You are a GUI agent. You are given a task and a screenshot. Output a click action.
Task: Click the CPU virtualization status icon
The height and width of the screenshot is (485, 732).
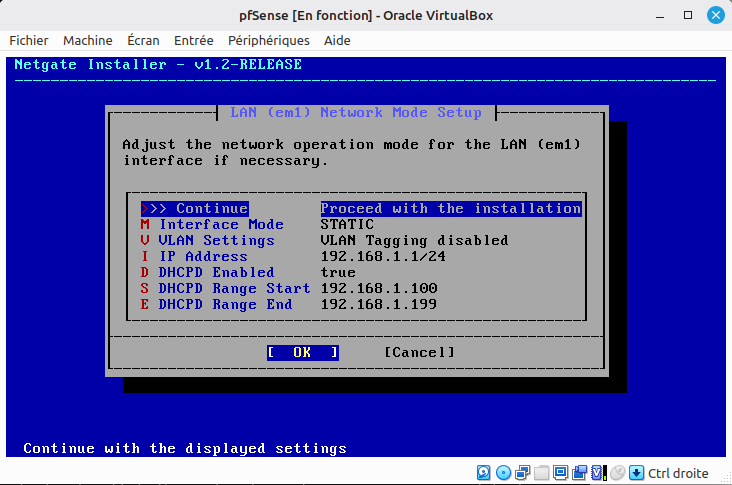[598, 473]
